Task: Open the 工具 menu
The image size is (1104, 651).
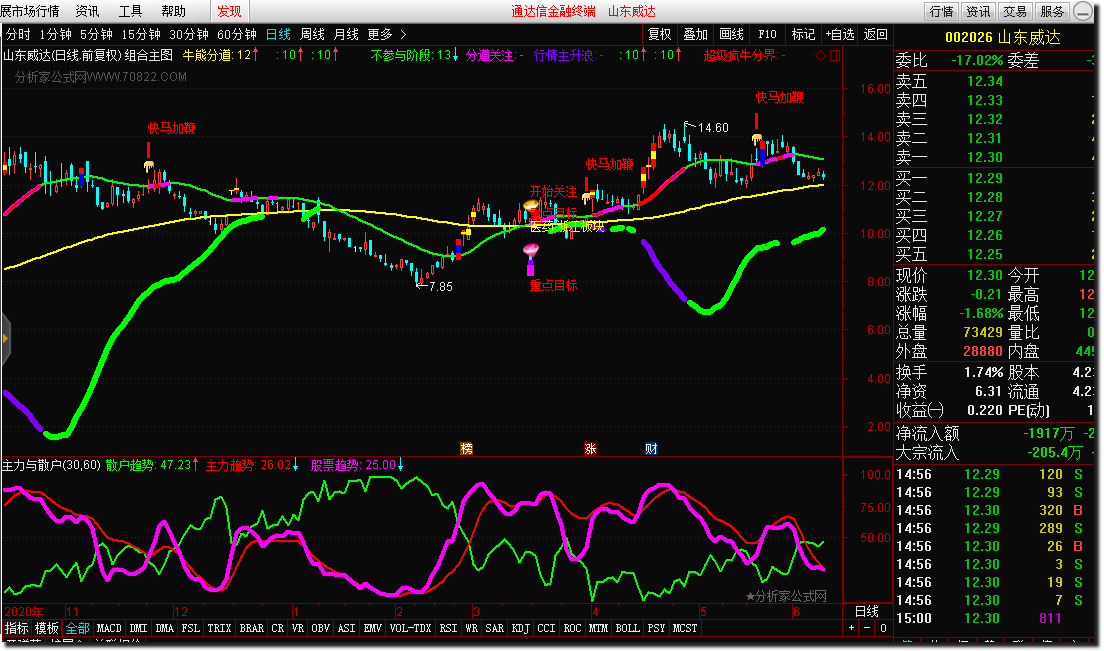Action: 130,11
